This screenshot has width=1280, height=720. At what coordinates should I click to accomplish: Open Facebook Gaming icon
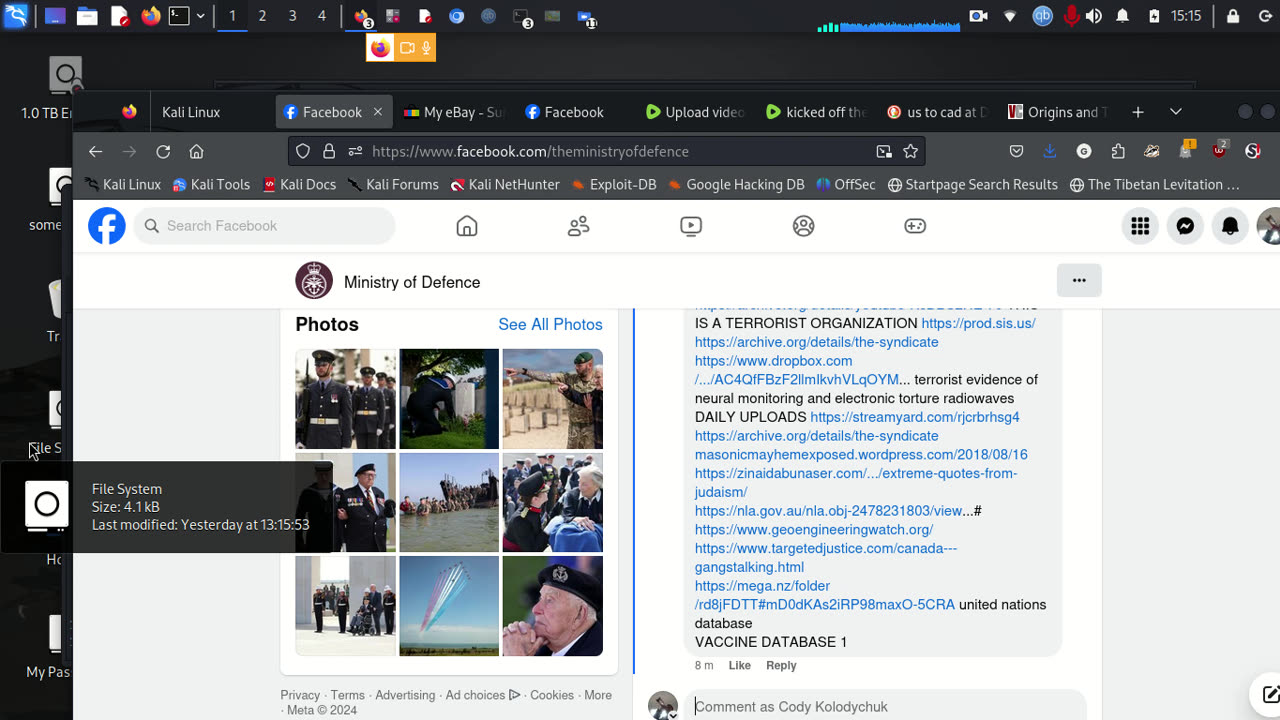(x=915, y=226)
